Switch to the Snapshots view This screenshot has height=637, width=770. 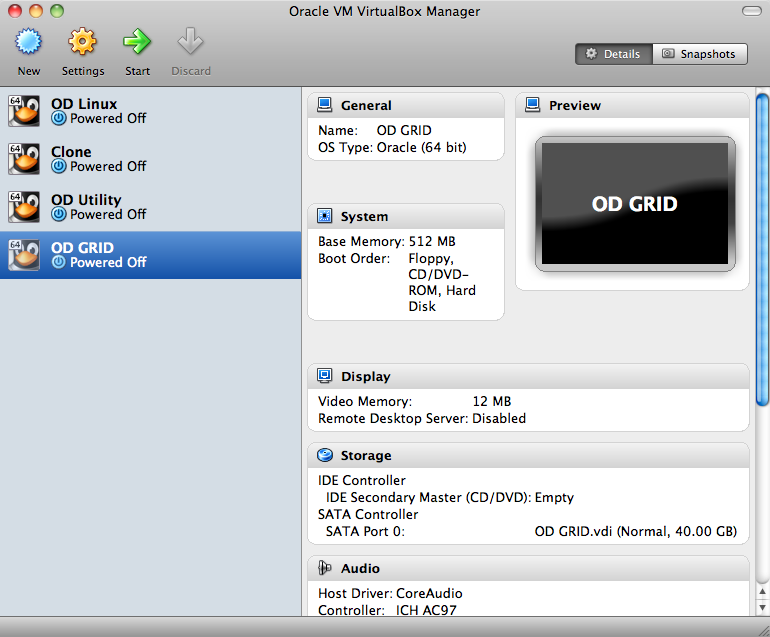700,54
